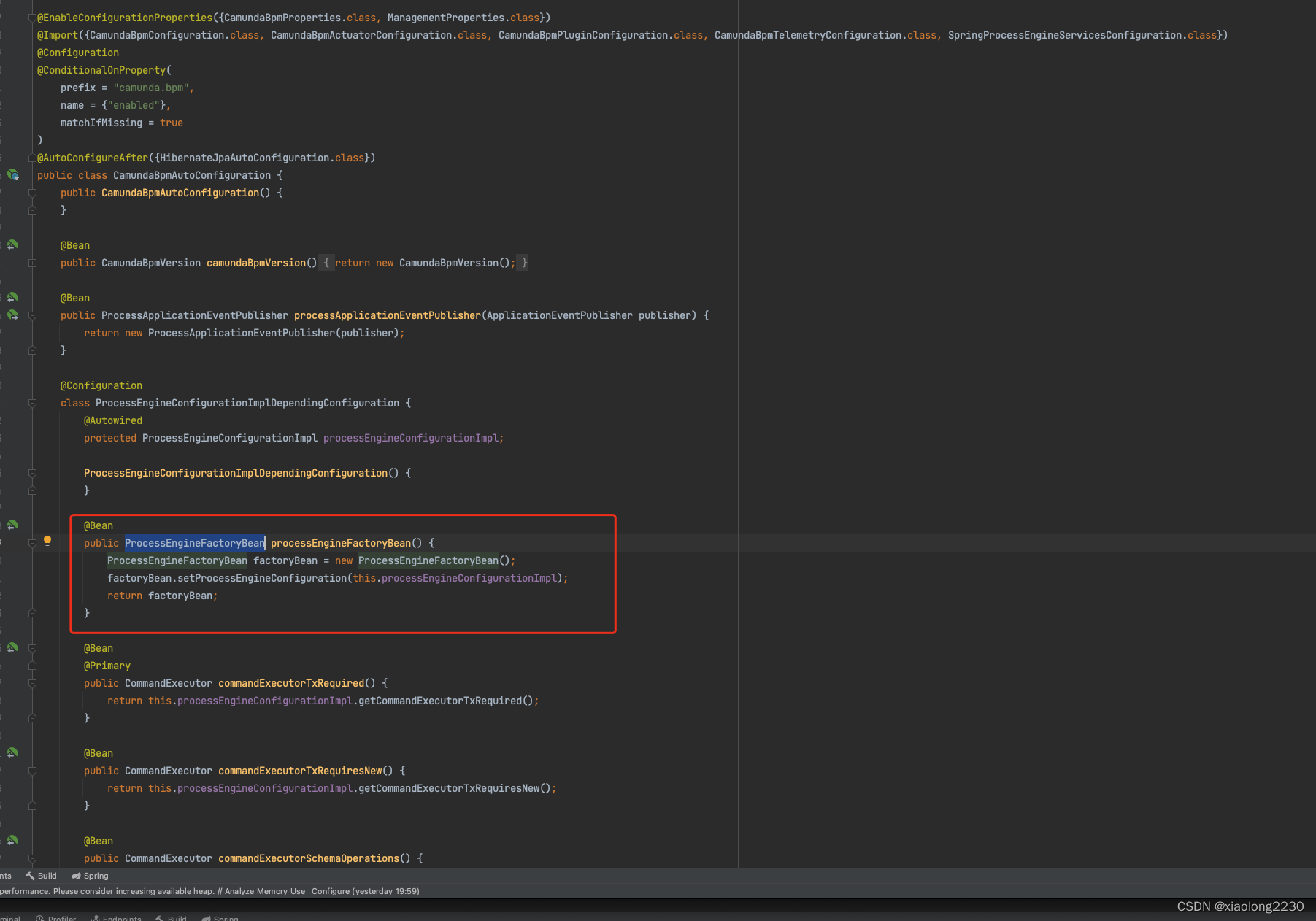Click the @Primary annotation
1316x921 pixels.
(x=107, y=666)
